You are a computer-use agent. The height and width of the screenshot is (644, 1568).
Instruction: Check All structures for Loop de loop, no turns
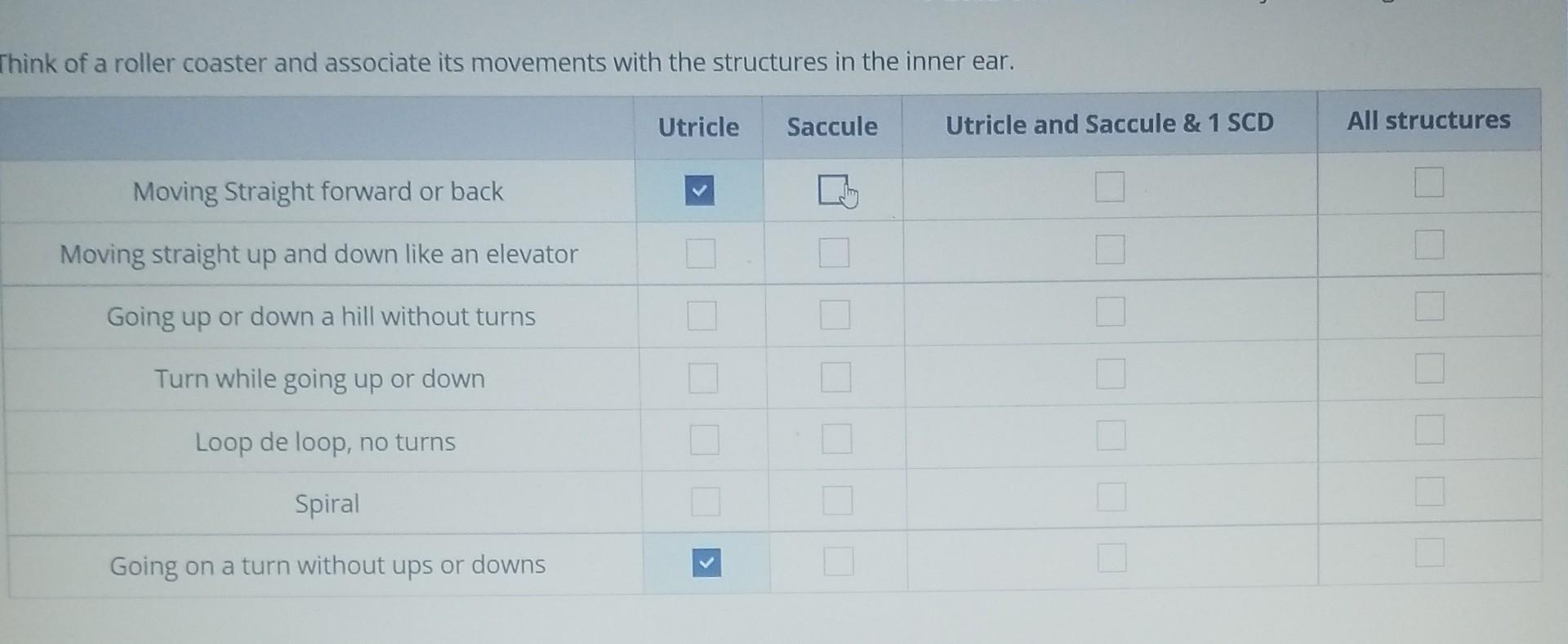(x=1430, y=430)
